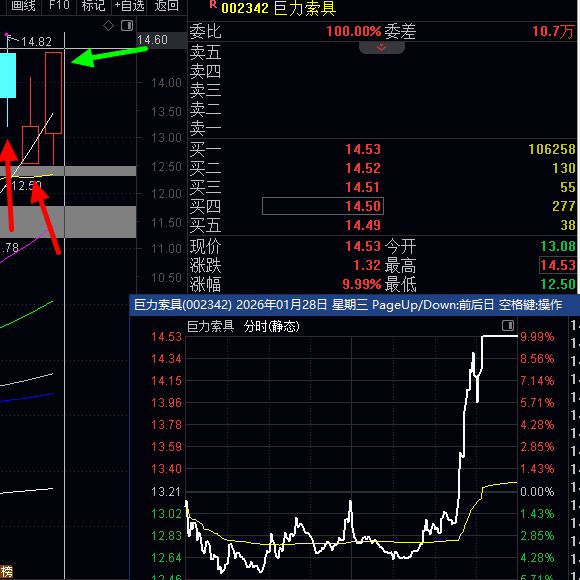Click 分时 axis label 13.21
The width and height of the screenshot is (580, 580).
pos(166,492)
